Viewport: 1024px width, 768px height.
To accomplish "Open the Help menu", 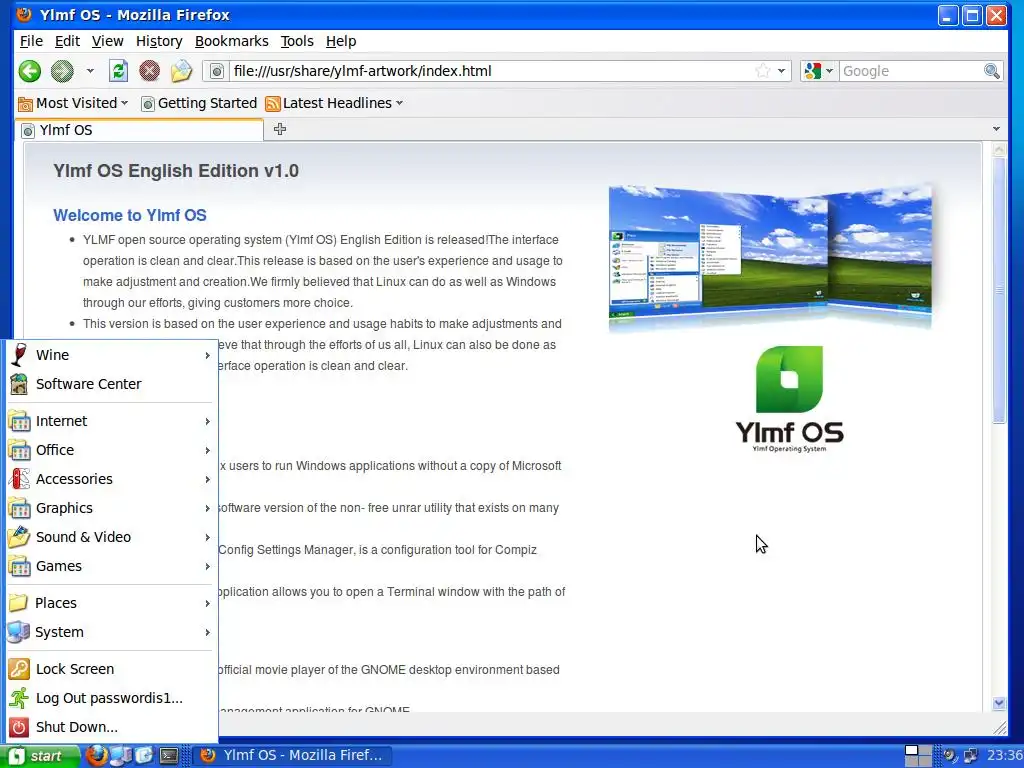I will click(x=341, y=41).
